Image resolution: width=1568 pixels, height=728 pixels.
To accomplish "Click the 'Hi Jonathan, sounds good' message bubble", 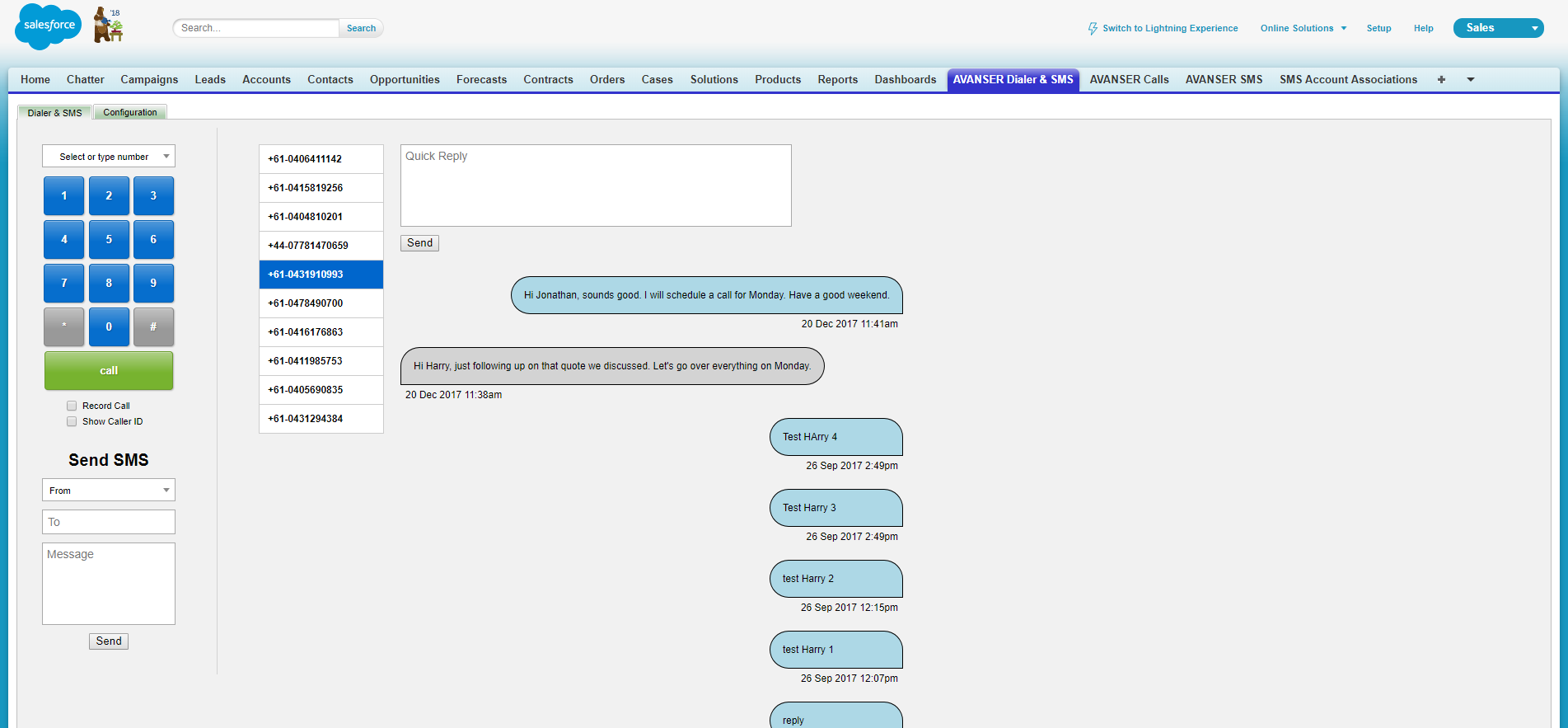I will [707, 295].
